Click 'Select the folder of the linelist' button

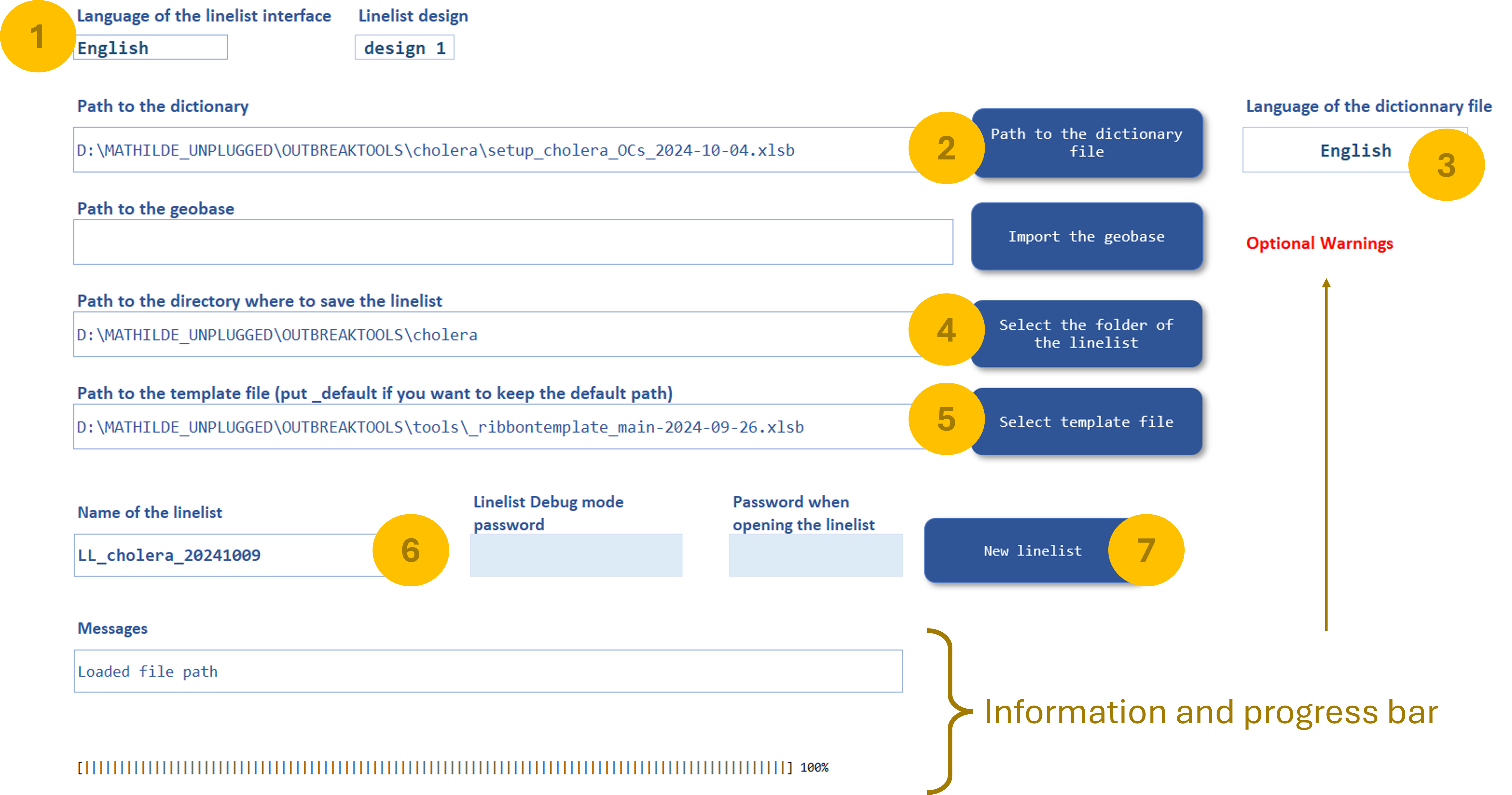point(1086,334)
